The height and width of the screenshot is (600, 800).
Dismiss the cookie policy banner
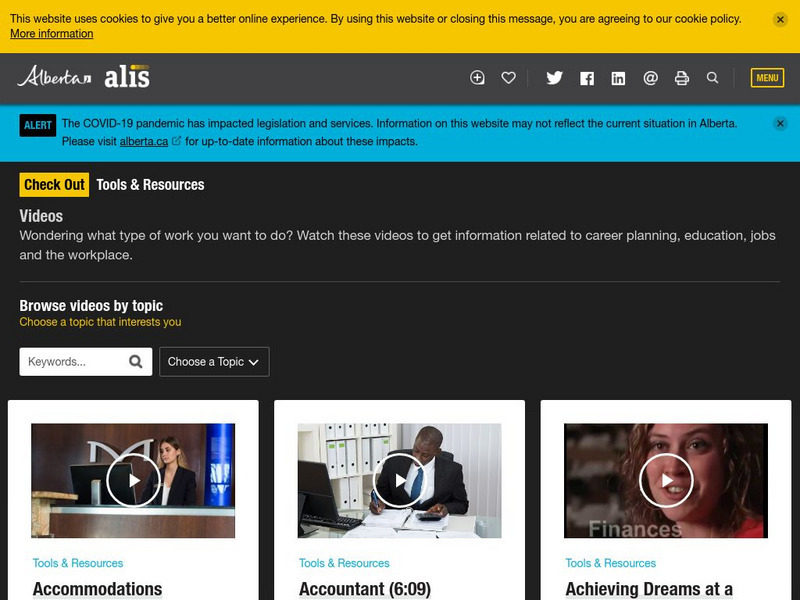coord(779,17)
